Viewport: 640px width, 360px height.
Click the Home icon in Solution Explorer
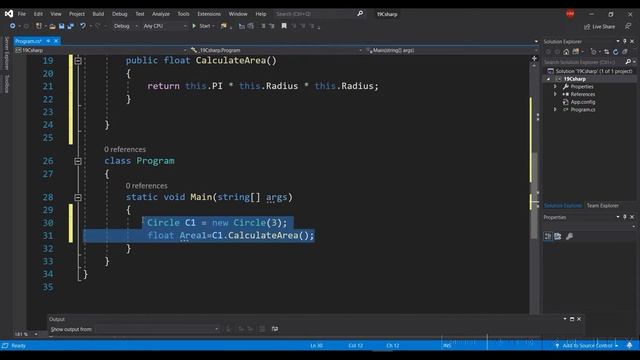tap(566, 52)
